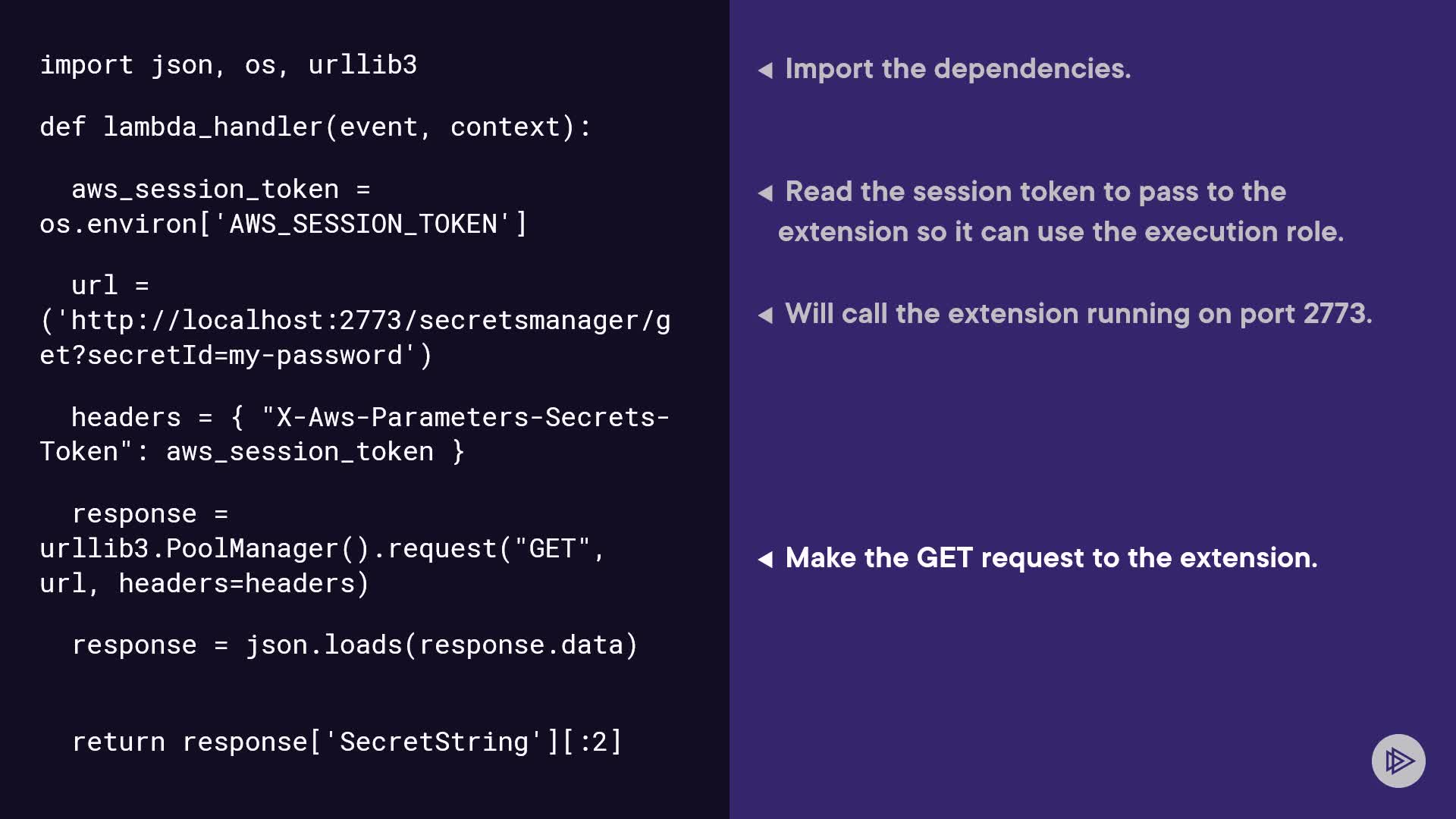Select the 'Import the dependencies.' annotation
The image size is (1456, 819).
(958, 69)
